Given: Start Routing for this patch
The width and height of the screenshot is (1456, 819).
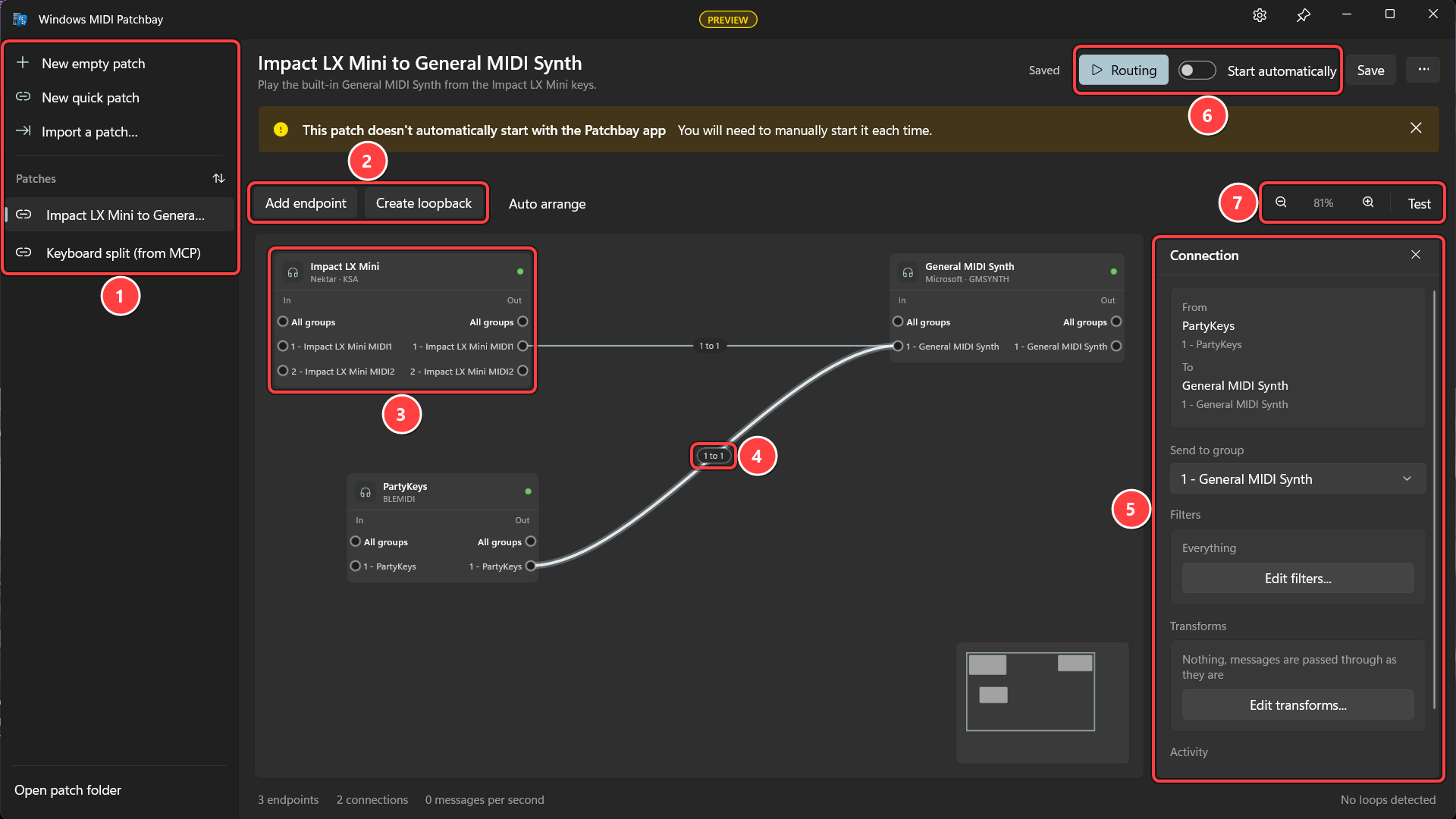Looking at the screenshot, I should click(x=1123, y=71).
